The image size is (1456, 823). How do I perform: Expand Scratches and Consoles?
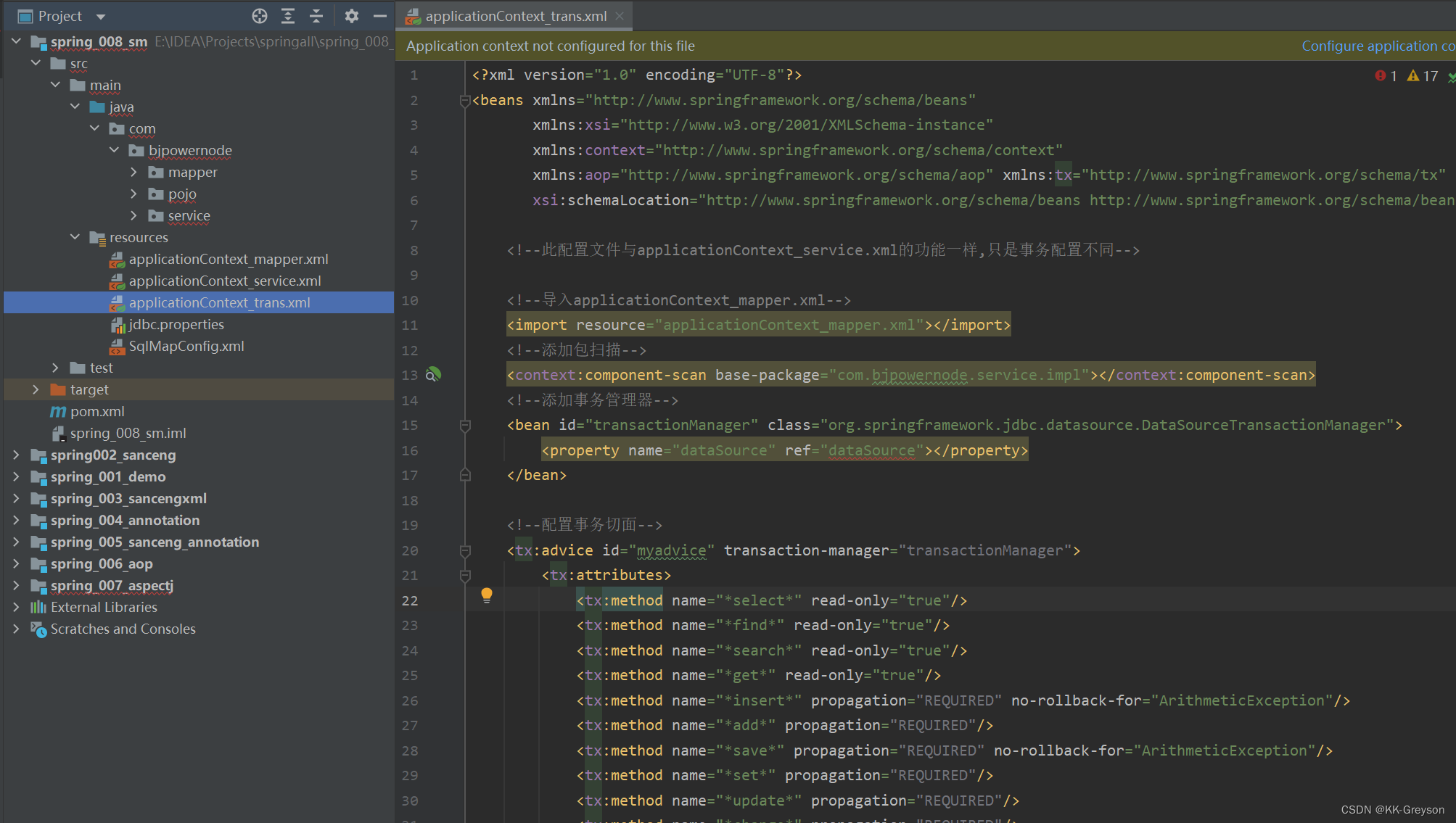pos(16,629)
